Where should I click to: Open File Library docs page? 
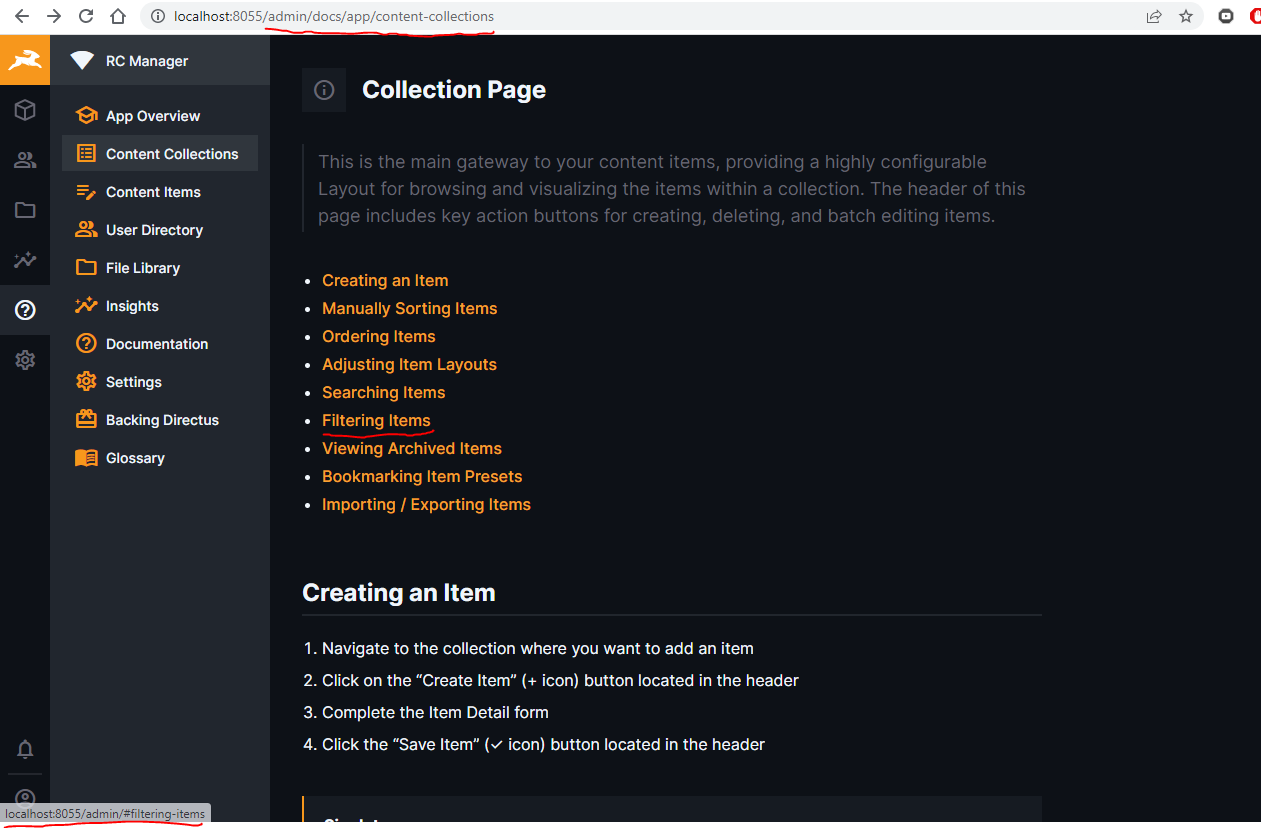pyautogui.click(x=160, y=268)
